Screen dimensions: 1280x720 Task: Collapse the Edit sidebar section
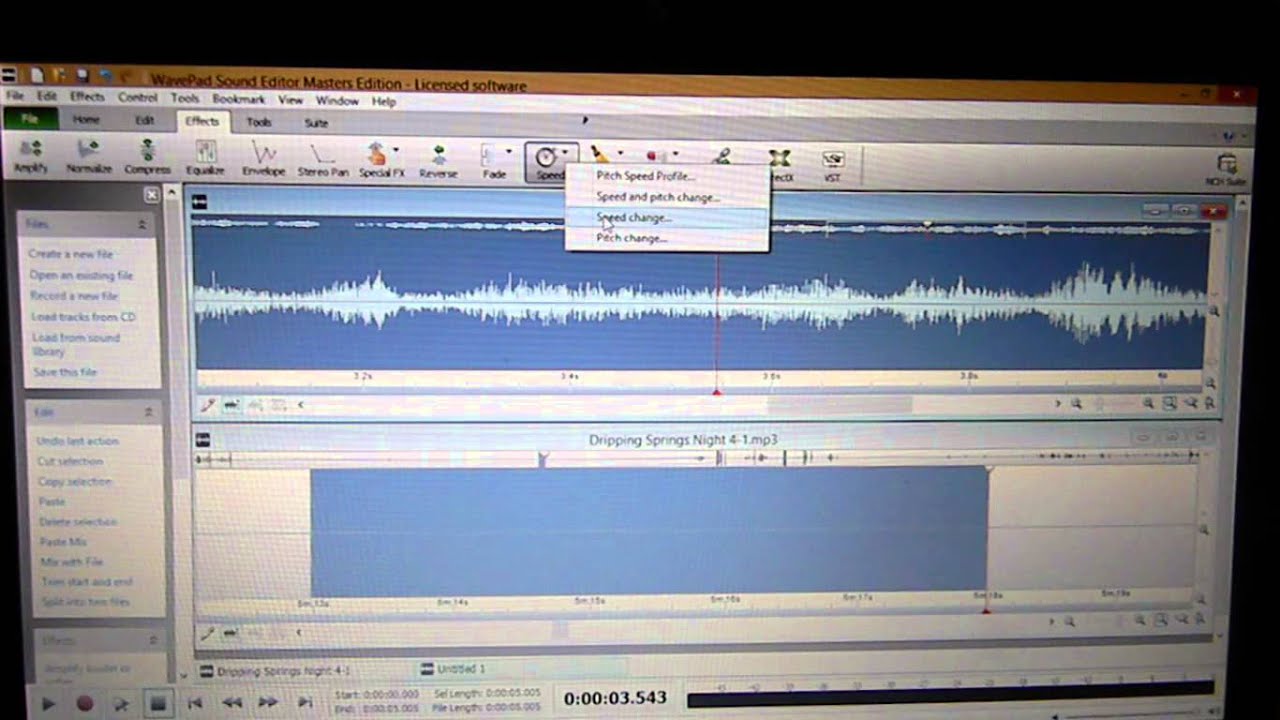tap(148, 412)
